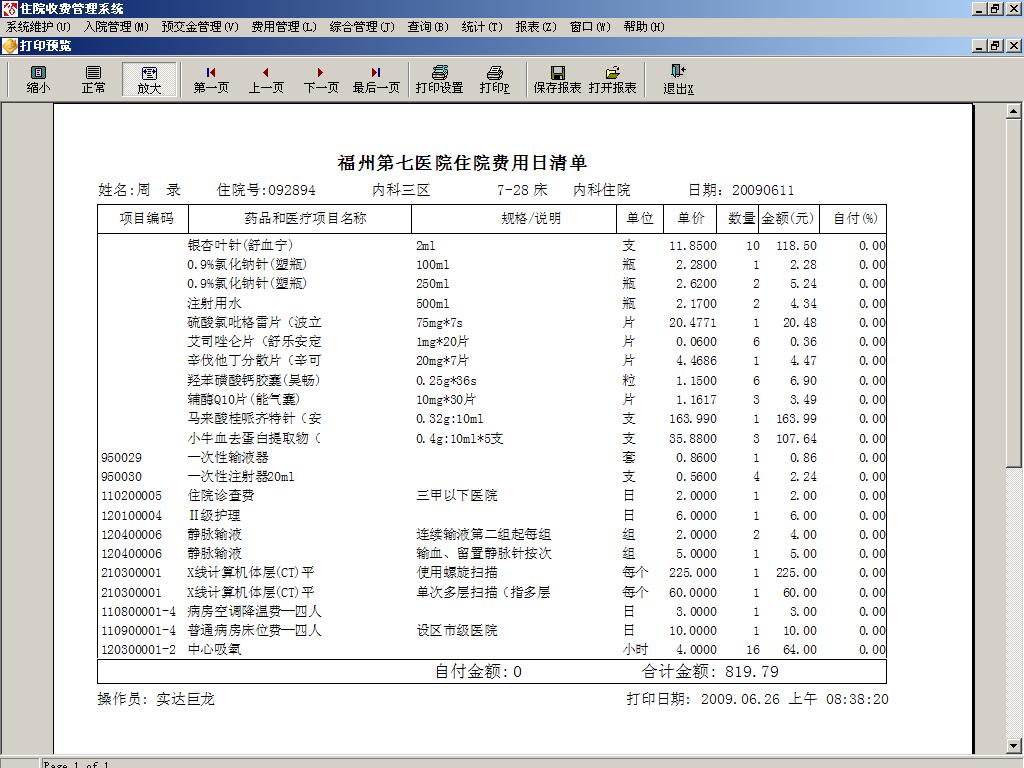Open the 预交金管理(V) menu
The width and height of the screenshot is (1024, 768).
point(200,27)
